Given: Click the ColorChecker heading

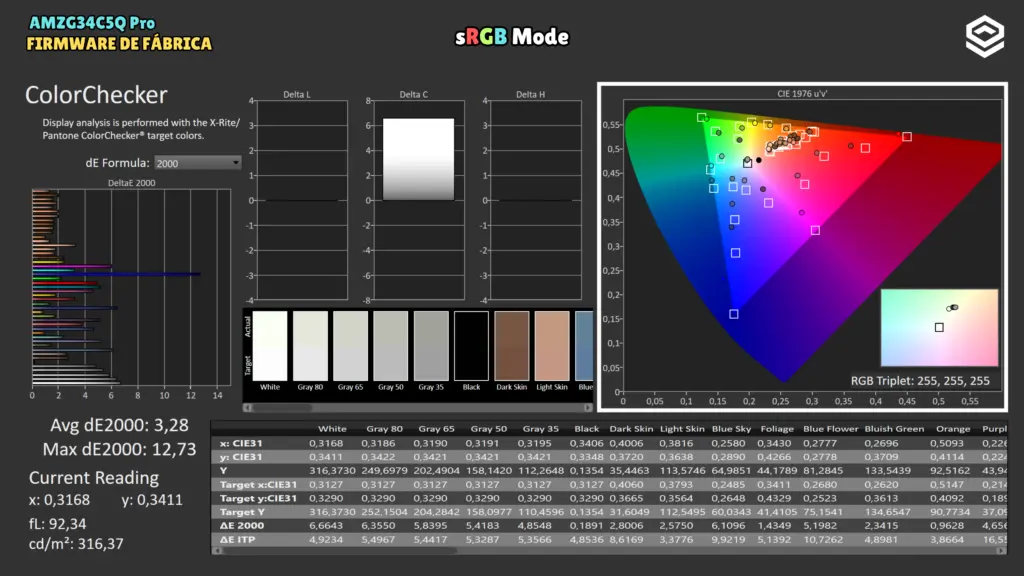Looking at the screenshot, I should tap(96, 95).
